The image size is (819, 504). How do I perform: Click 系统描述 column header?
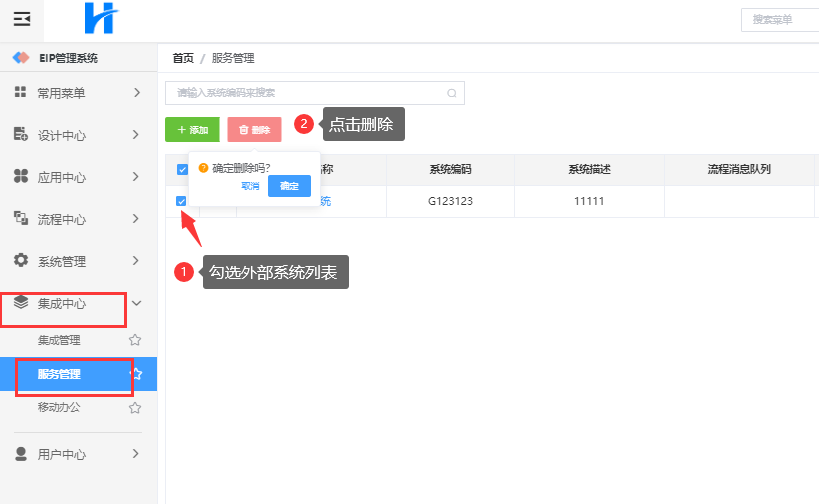pyautogui.click(x=589, y=169)
